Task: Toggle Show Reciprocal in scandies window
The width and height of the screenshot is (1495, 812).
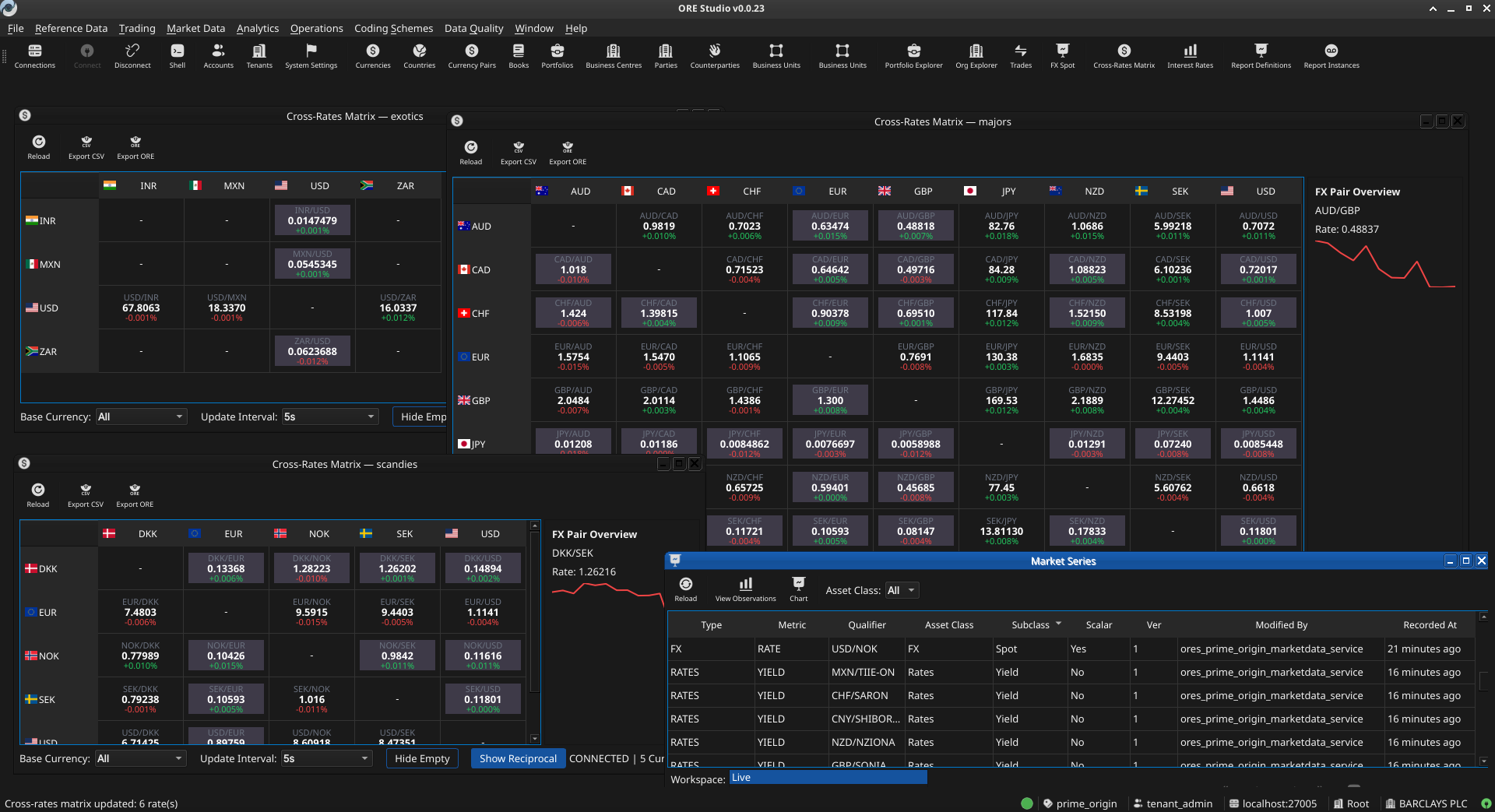Action: pos(518,758)
